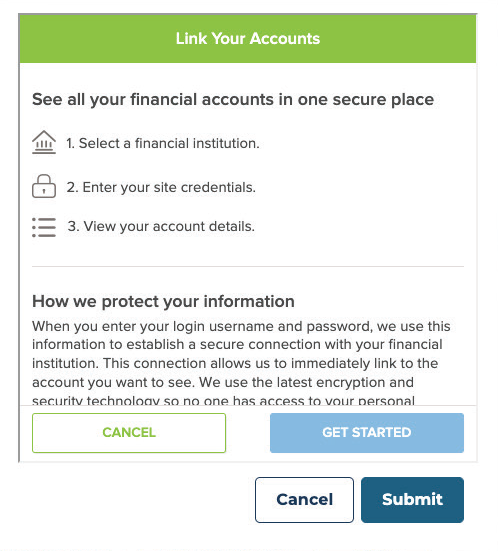This screenshot has width=498, height=551.
Task: Click the 'secure connection' information text line
Action: (x=237, y=344)
